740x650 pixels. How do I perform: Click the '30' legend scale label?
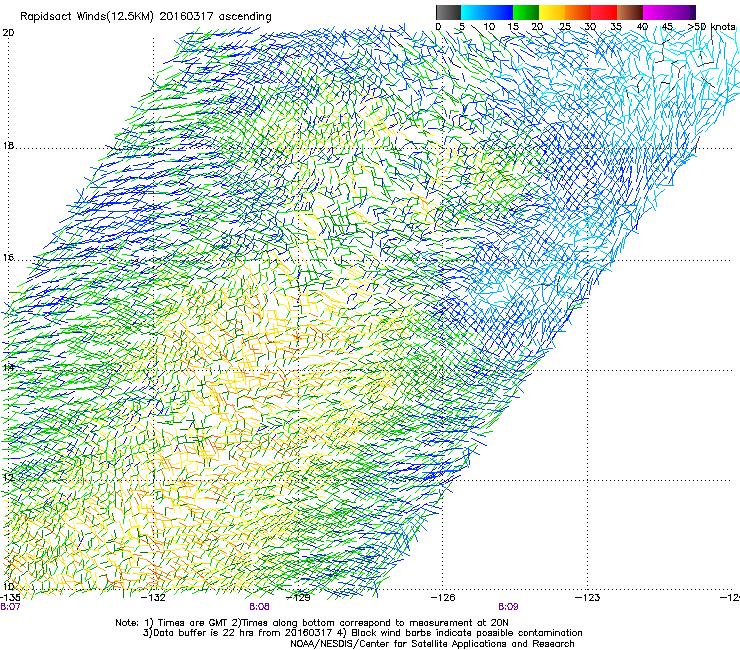(590, 27)
